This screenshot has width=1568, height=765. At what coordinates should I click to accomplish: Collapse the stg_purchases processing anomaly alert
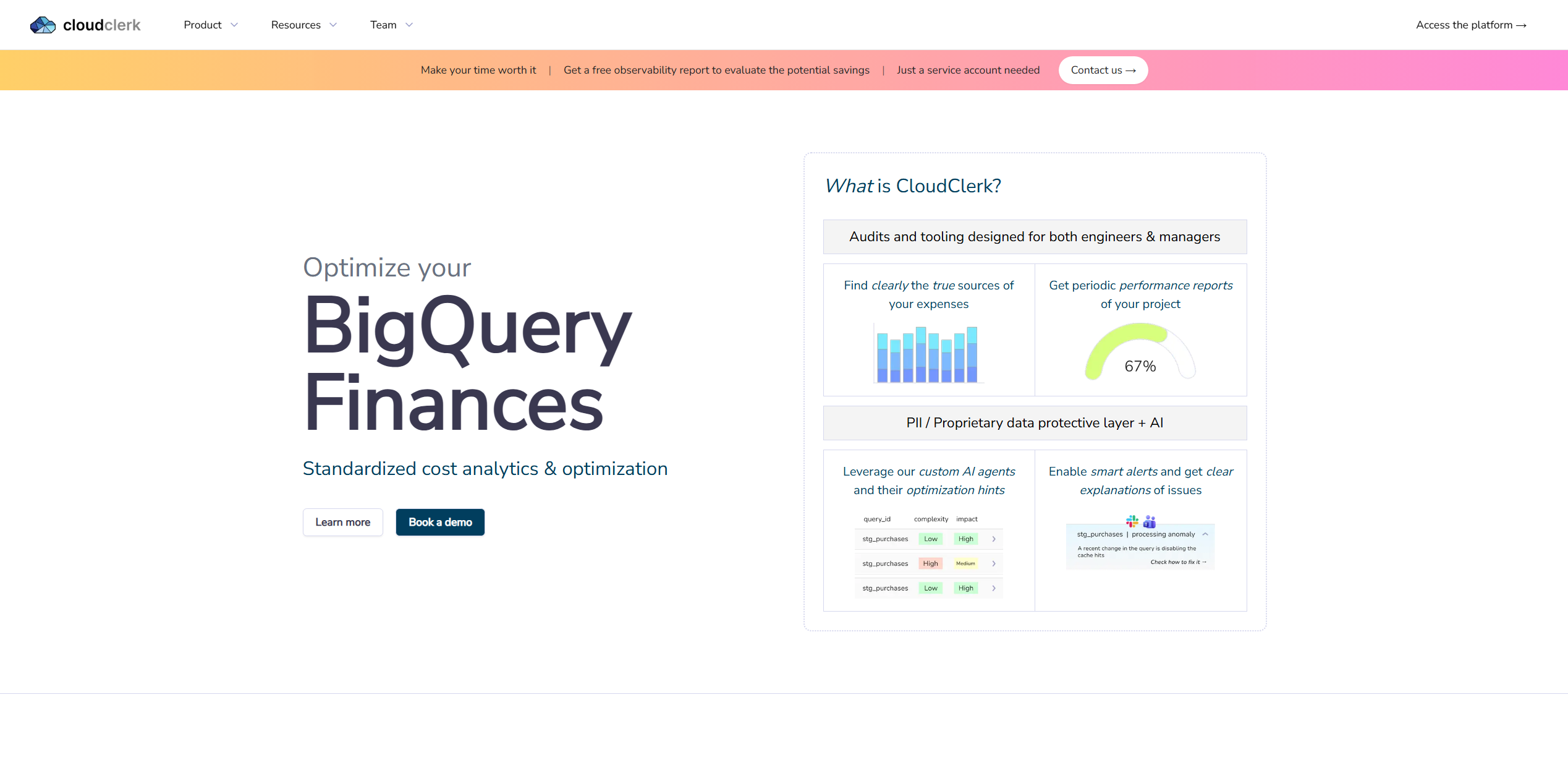(1205, 534)
